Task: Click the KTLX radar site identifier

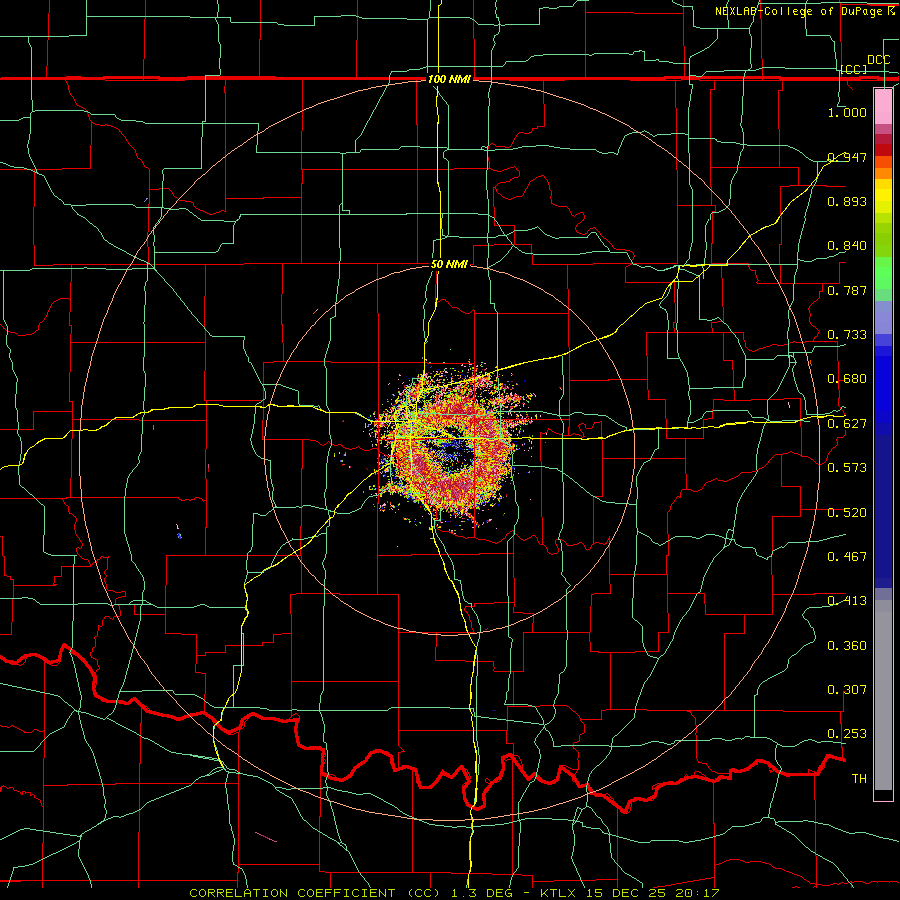Action: point(560,893)
